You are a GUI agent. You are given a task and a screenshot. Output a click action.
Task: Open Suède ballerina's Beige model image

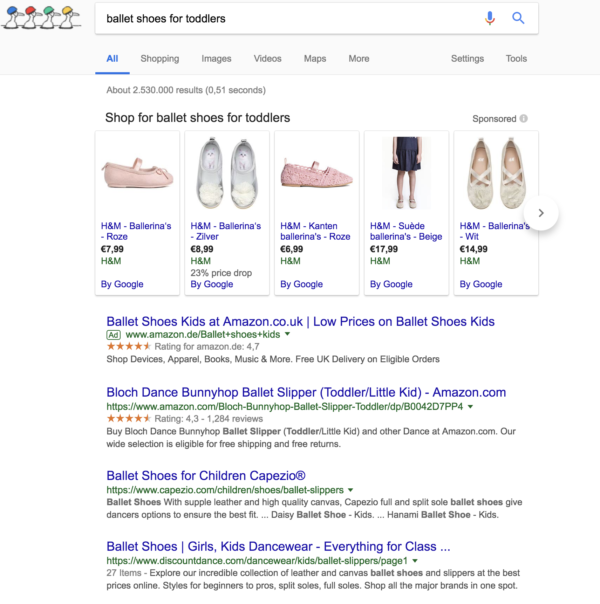(406, 173)
